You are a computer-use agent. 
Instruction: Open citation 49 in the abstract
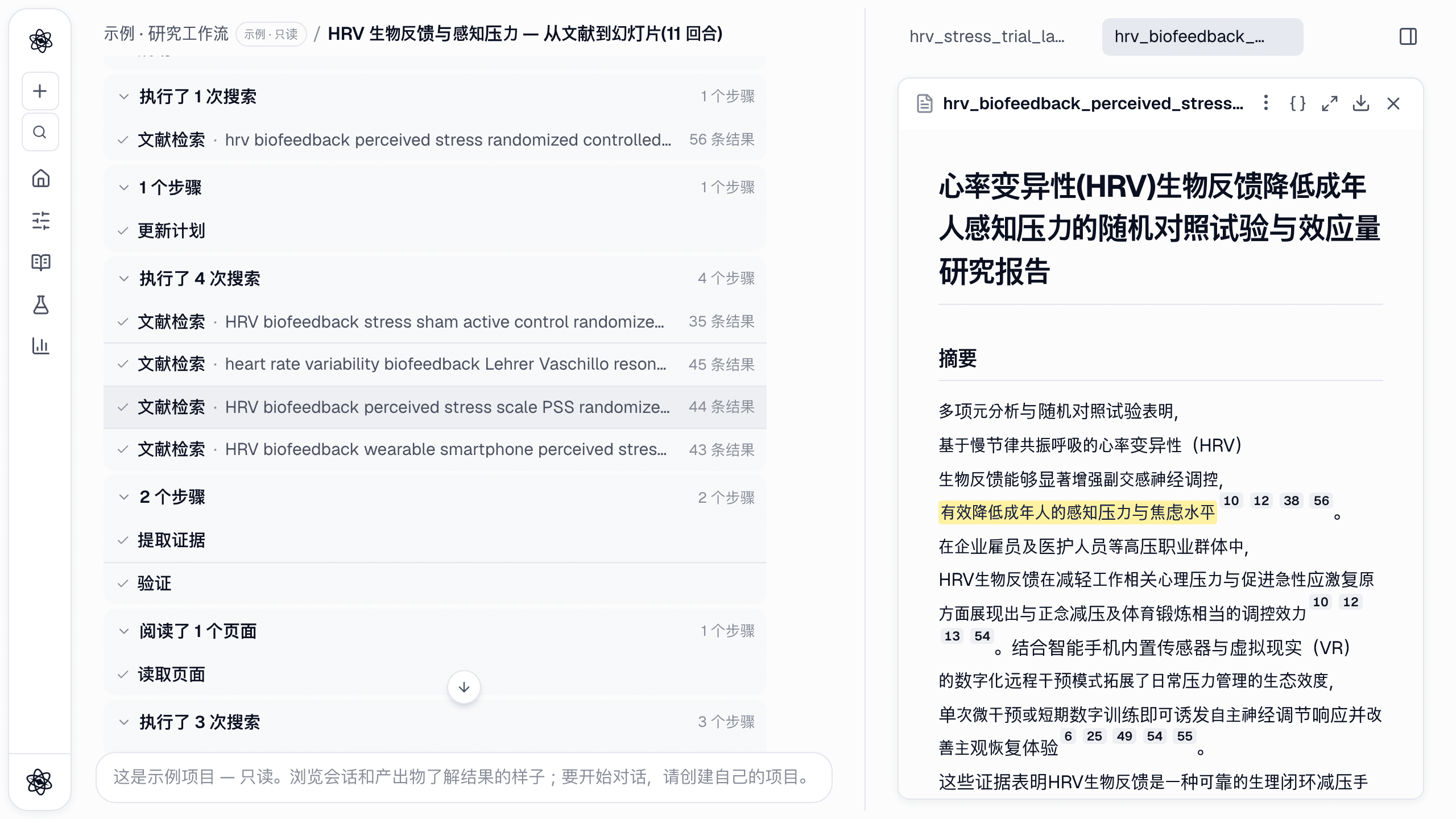(1124, 736)
